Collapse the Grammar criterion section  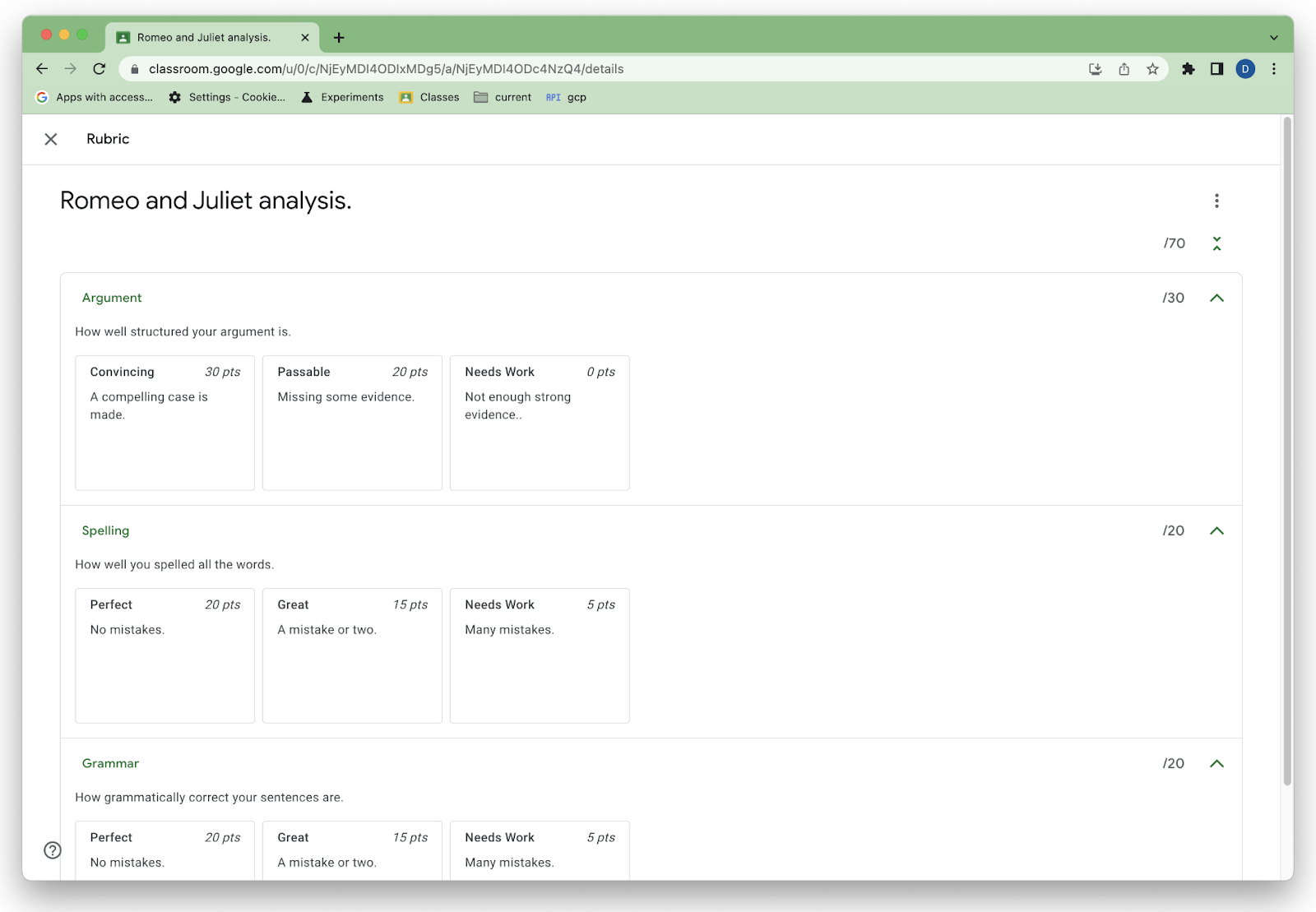[x=1217, y=763]
